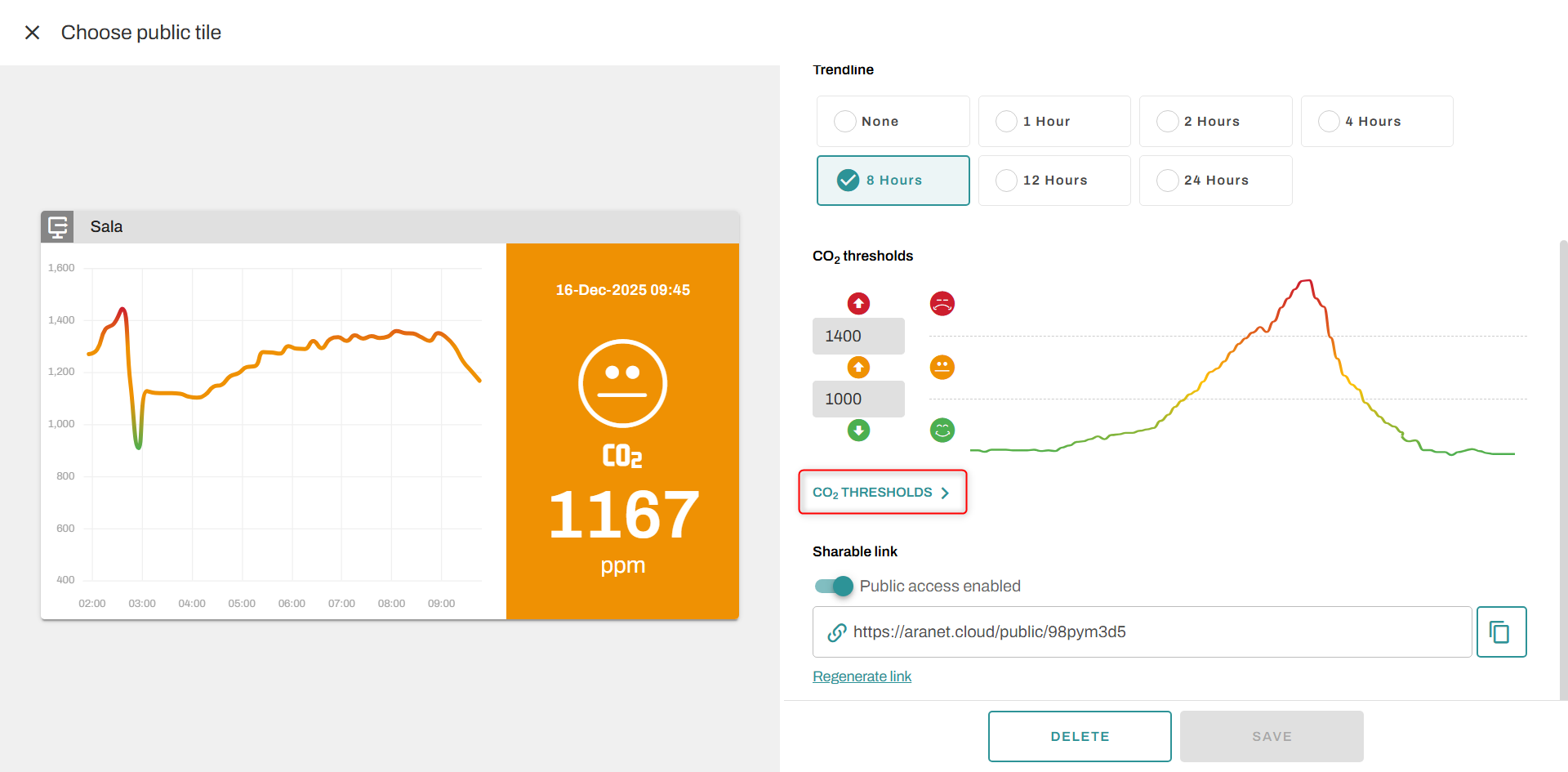Expand the CO₂ THRESHOLDS section
Viewport: 1568px width, 772px height.
coord(882,493)
